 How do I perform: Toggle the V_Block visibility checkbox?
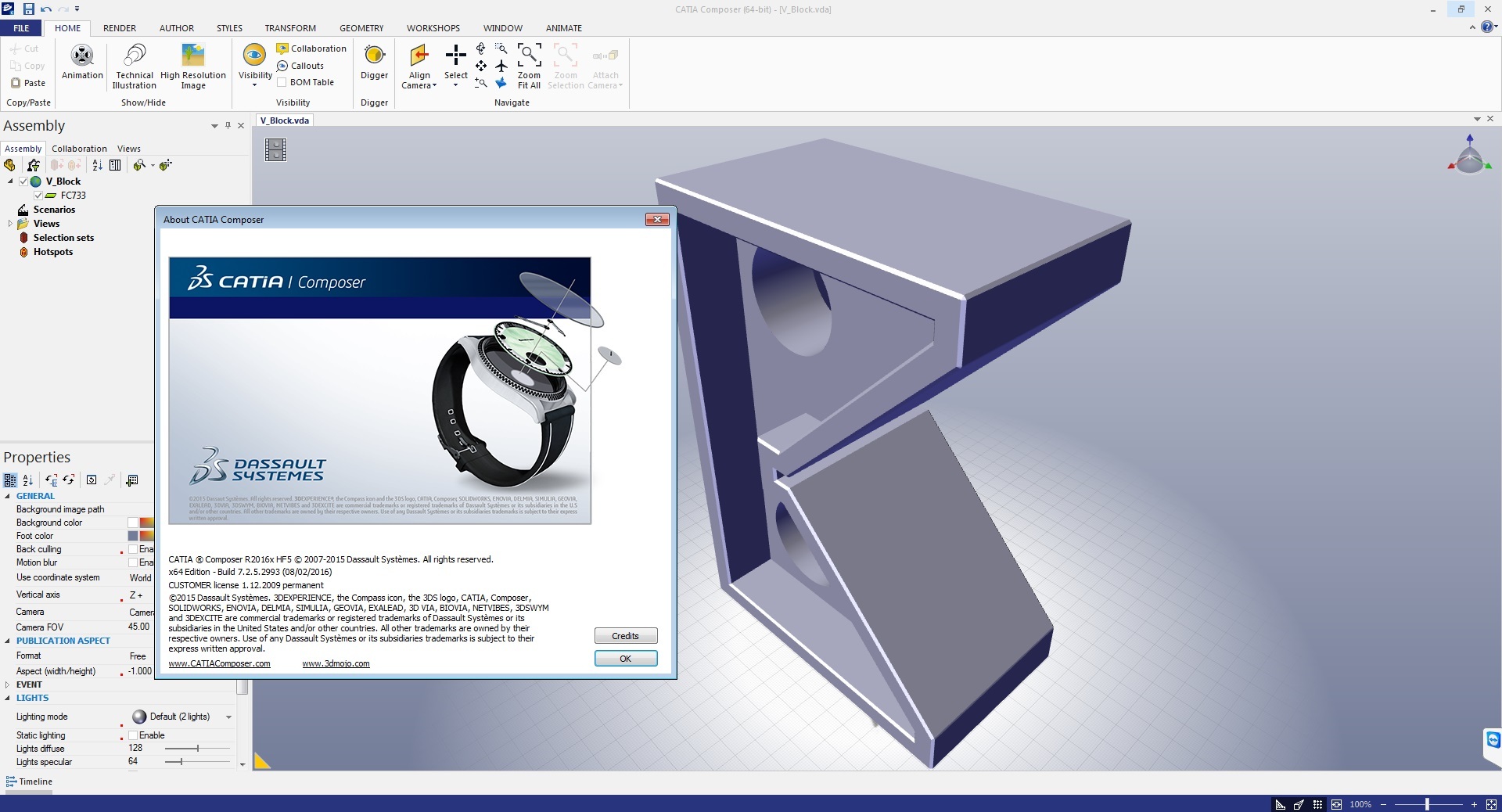(23, 181)
